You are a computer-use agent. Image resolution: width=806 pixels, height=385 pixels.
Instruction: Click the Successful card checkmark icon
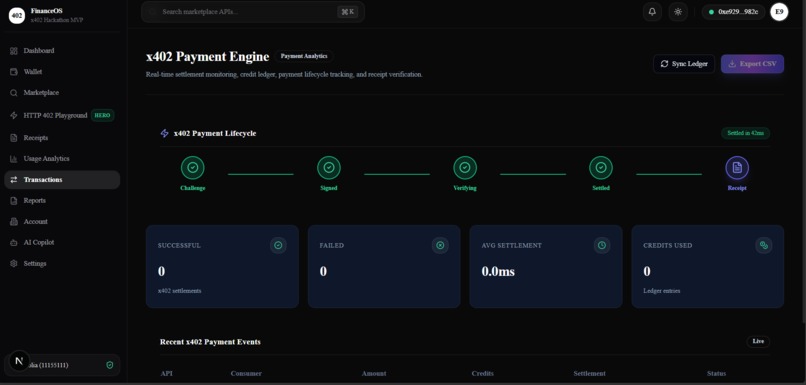tap(278, 246)
